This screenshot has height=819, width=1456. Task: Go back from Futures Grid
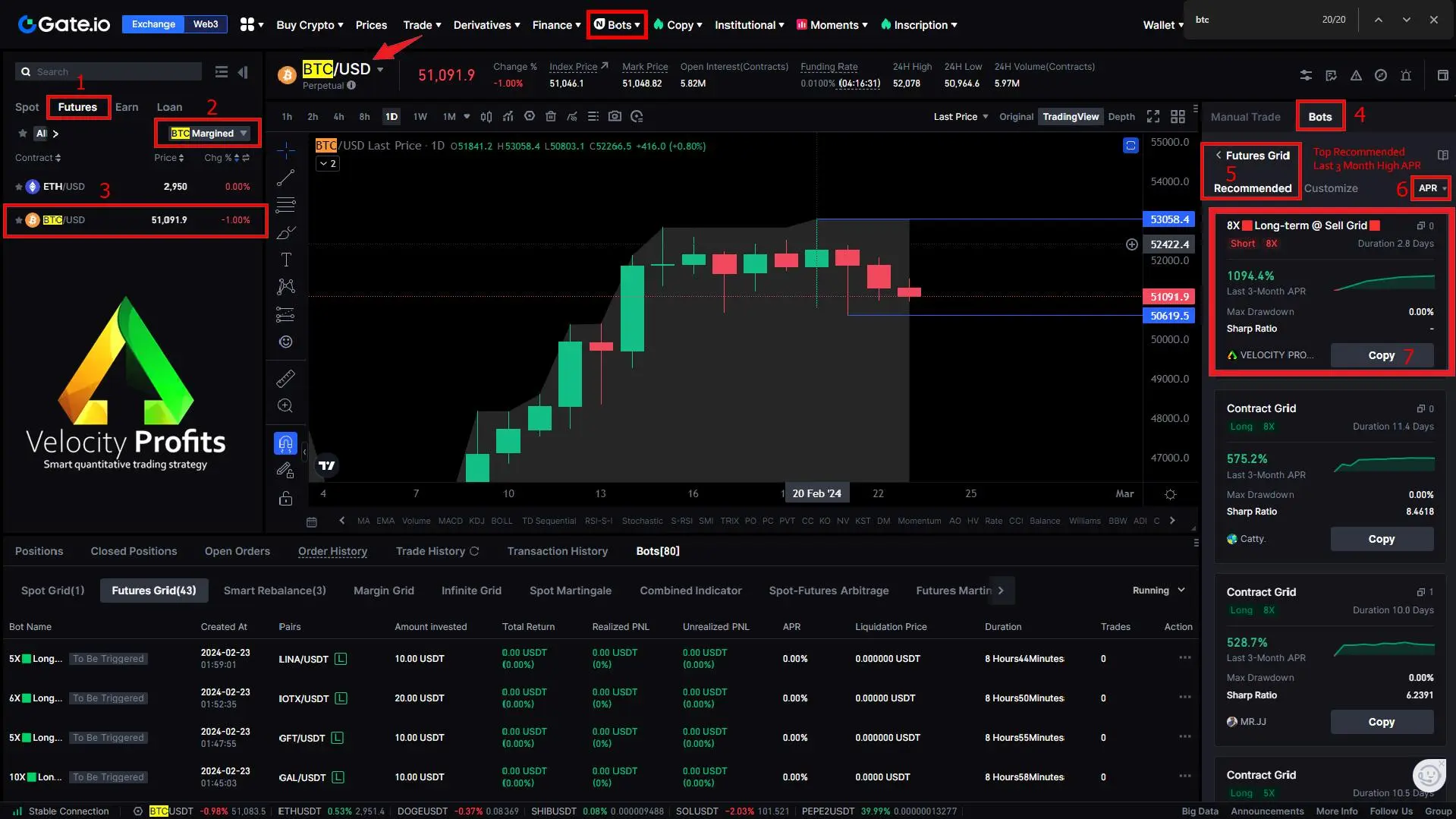[x=1219, y=155]
